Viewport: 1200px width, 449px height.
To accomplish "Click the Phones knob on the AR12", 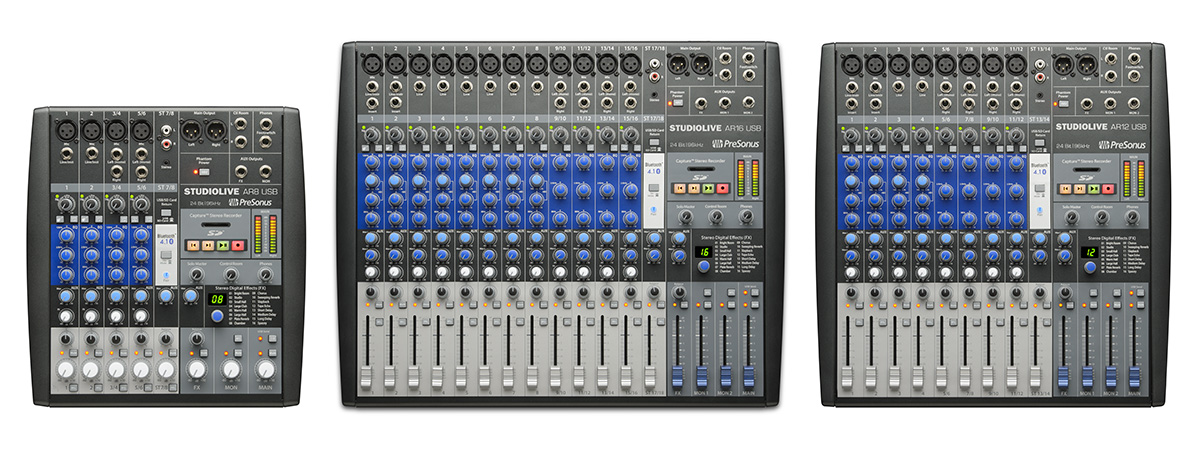I will pos(1132,217).
